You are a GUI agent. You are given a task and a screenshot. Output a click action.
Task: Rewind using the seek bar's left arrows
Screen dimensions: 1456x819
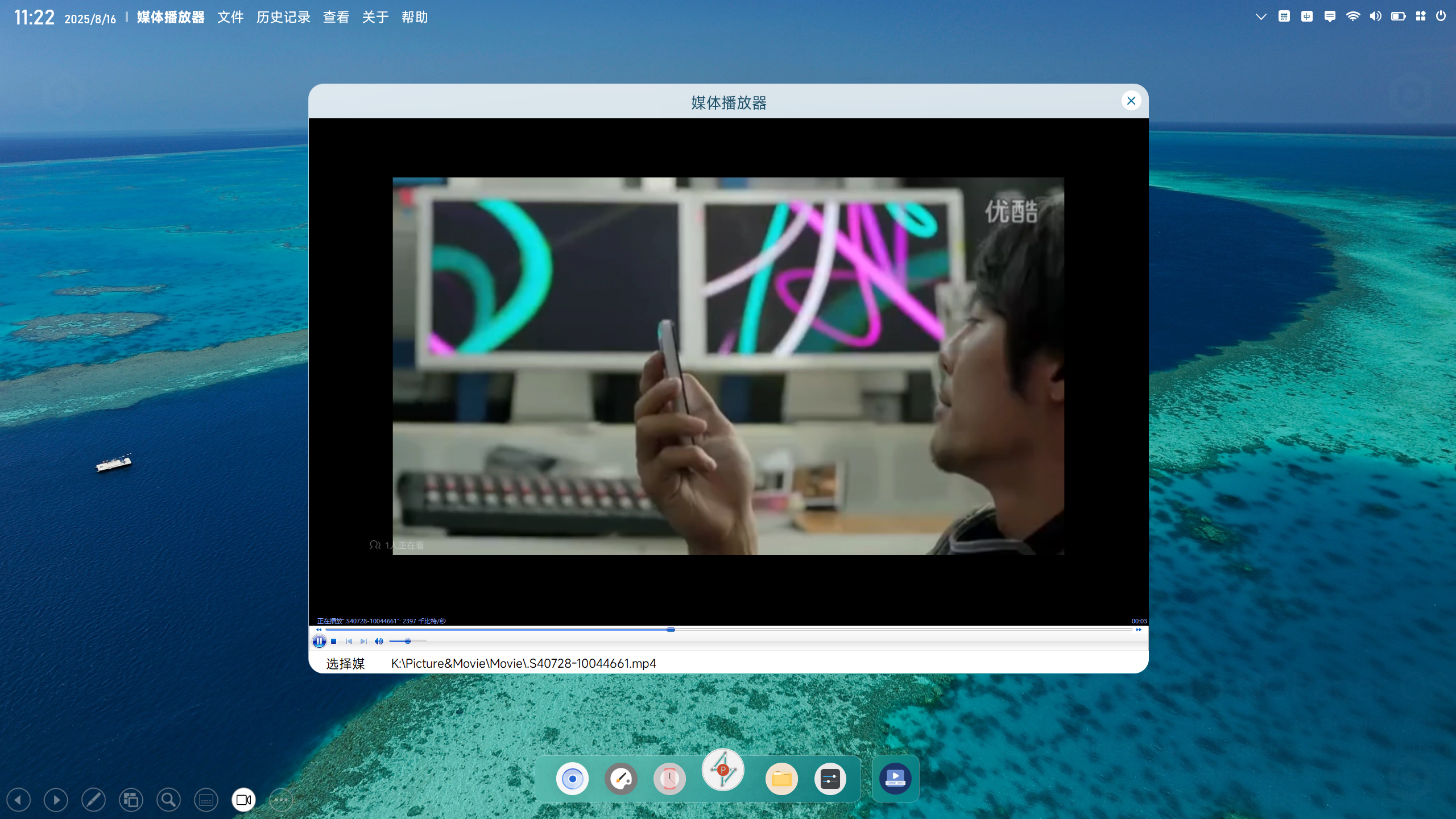(x=318, y=630)
